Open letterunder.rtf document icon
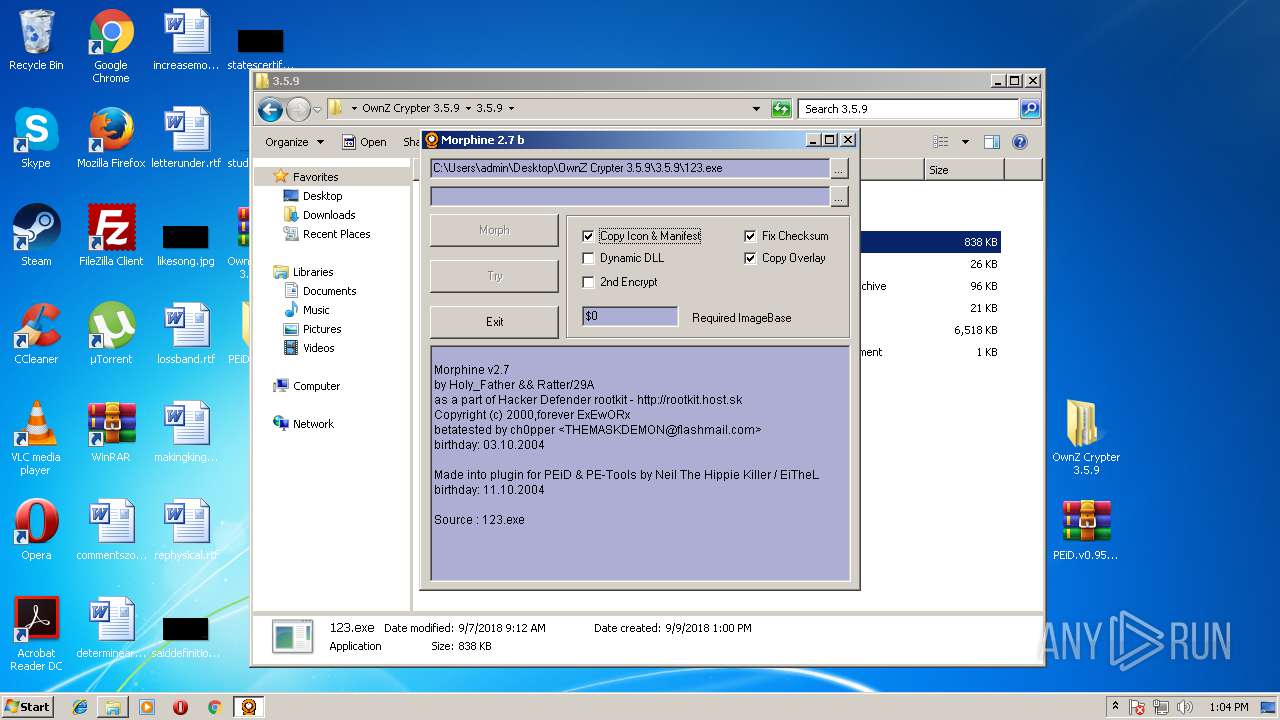Viewport: 1280px width, 720px height. pyautogui.click(x=186, y=138)
